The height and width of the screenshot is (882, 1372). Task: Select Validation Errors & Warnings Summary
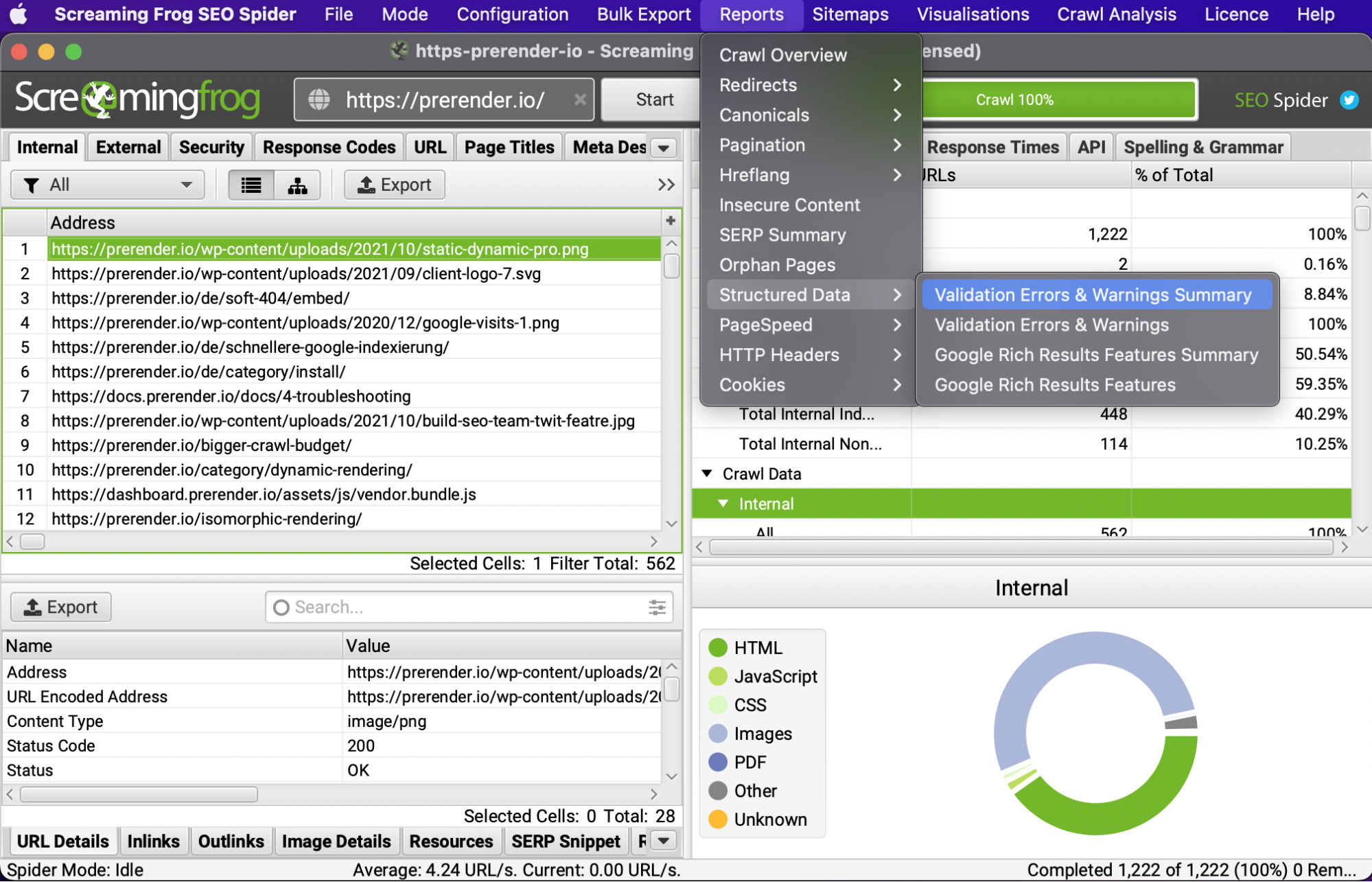[x=1093, y=295]
